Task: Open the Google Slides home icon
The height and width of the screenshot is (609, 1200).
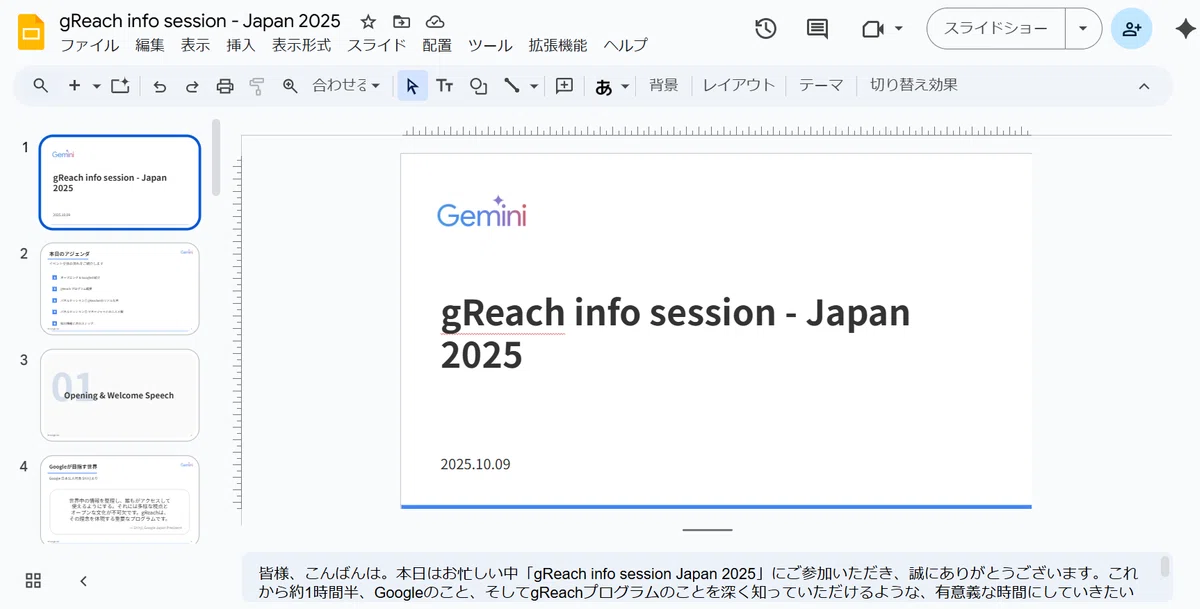Action: 31,32
